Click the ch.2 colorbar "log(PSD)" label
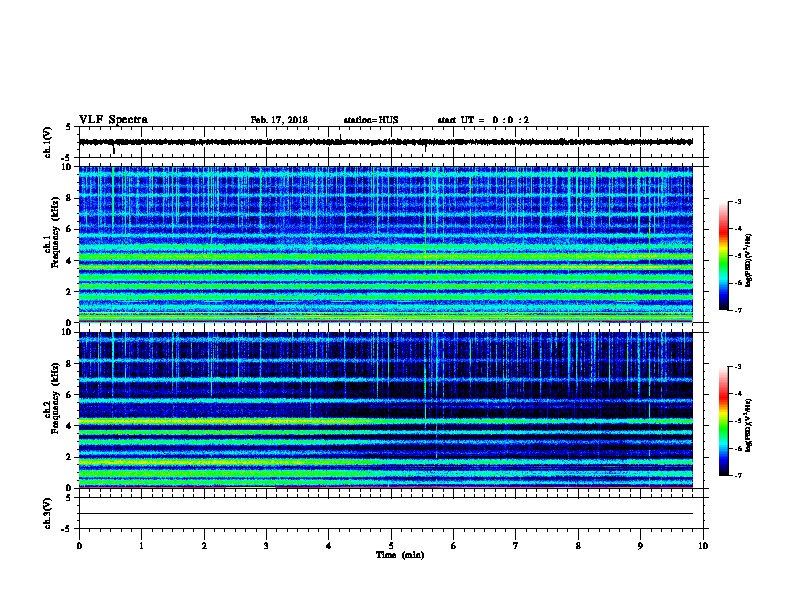The width and height of the screenshot is (792, 612). click(749, 425)
